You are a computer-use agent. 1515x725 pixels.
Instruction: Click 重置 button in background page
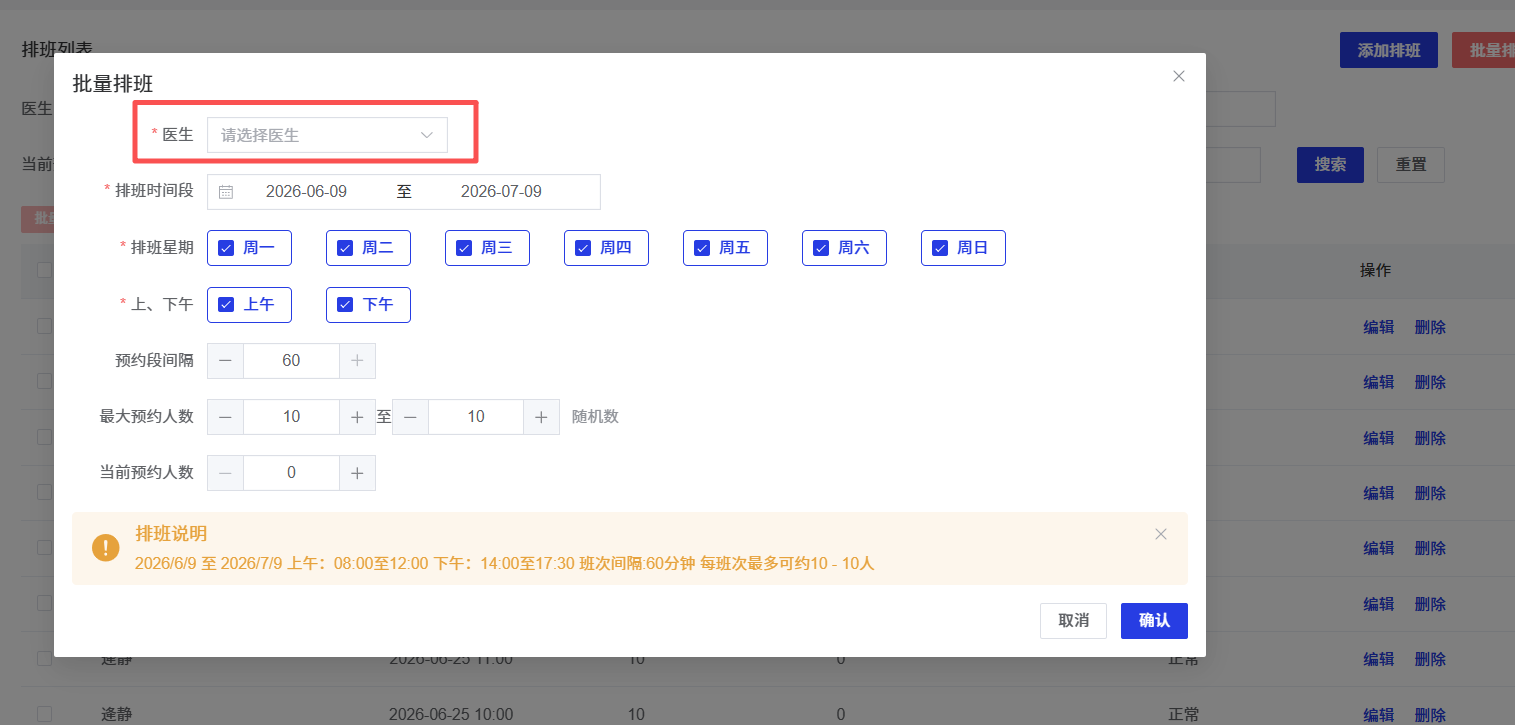coord(1411,165)
